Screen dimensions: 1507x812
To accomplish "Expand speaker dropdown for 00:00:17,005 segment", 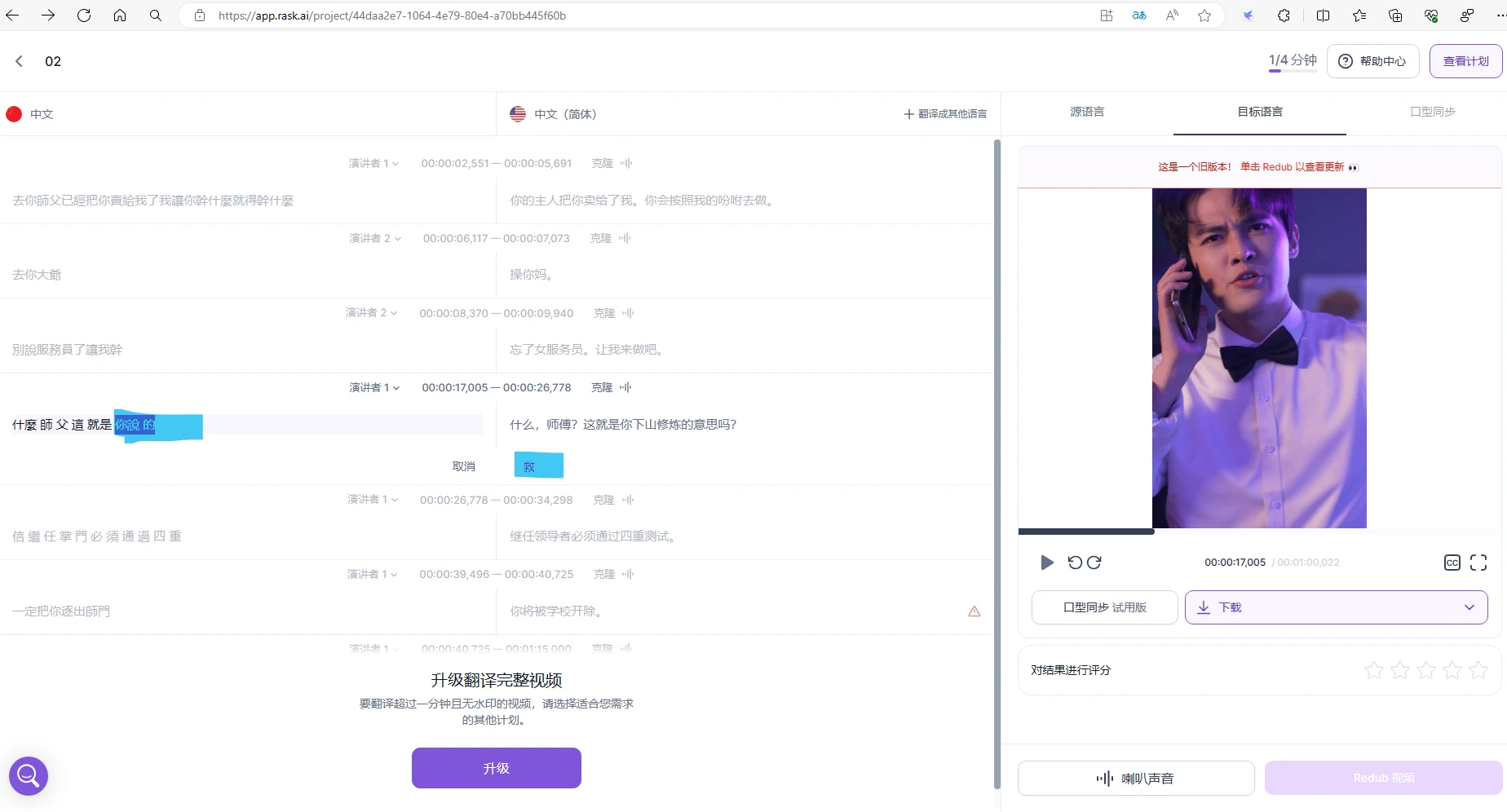I will (374, 387).
